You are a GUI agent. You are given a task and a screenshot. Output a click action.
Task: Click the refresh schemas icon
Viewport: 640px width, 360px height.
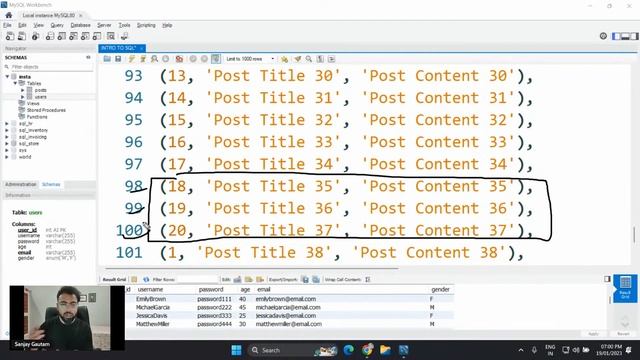point(88,58)
